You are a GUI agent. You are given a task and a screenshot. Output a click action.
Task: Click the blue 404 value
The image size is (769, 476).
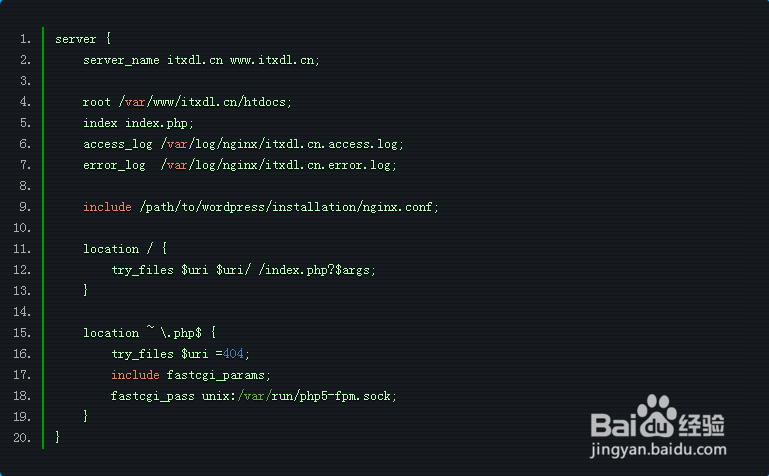233,353
